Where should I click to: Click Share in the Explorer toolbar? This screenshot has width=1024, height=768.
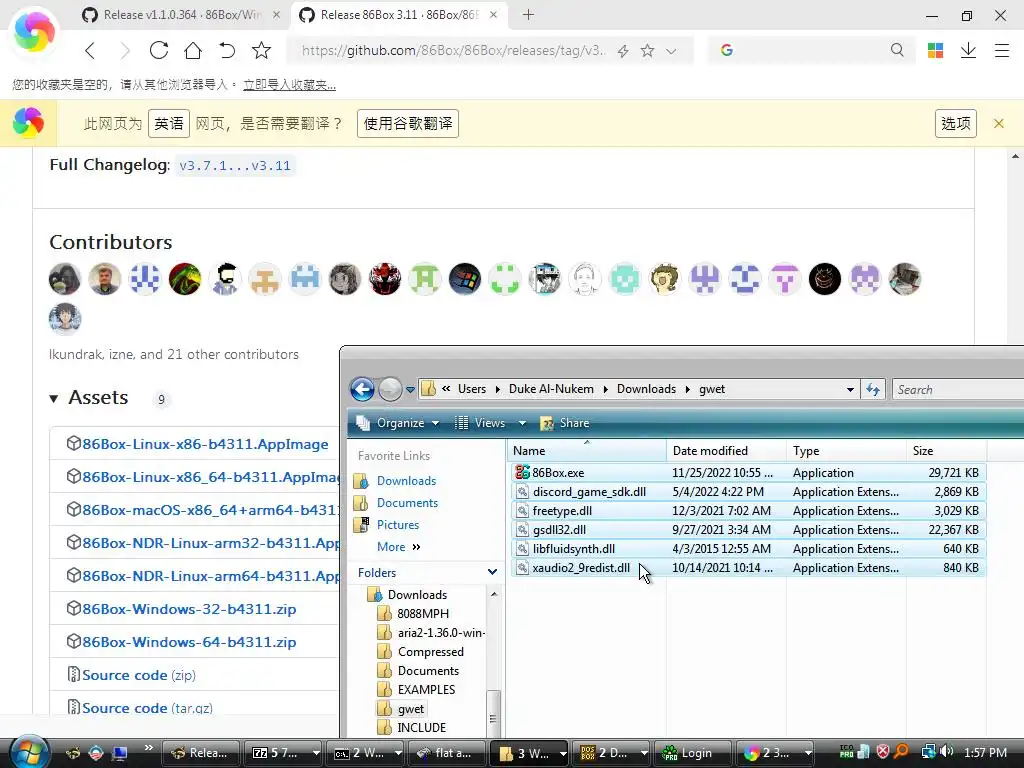point(565,423)
